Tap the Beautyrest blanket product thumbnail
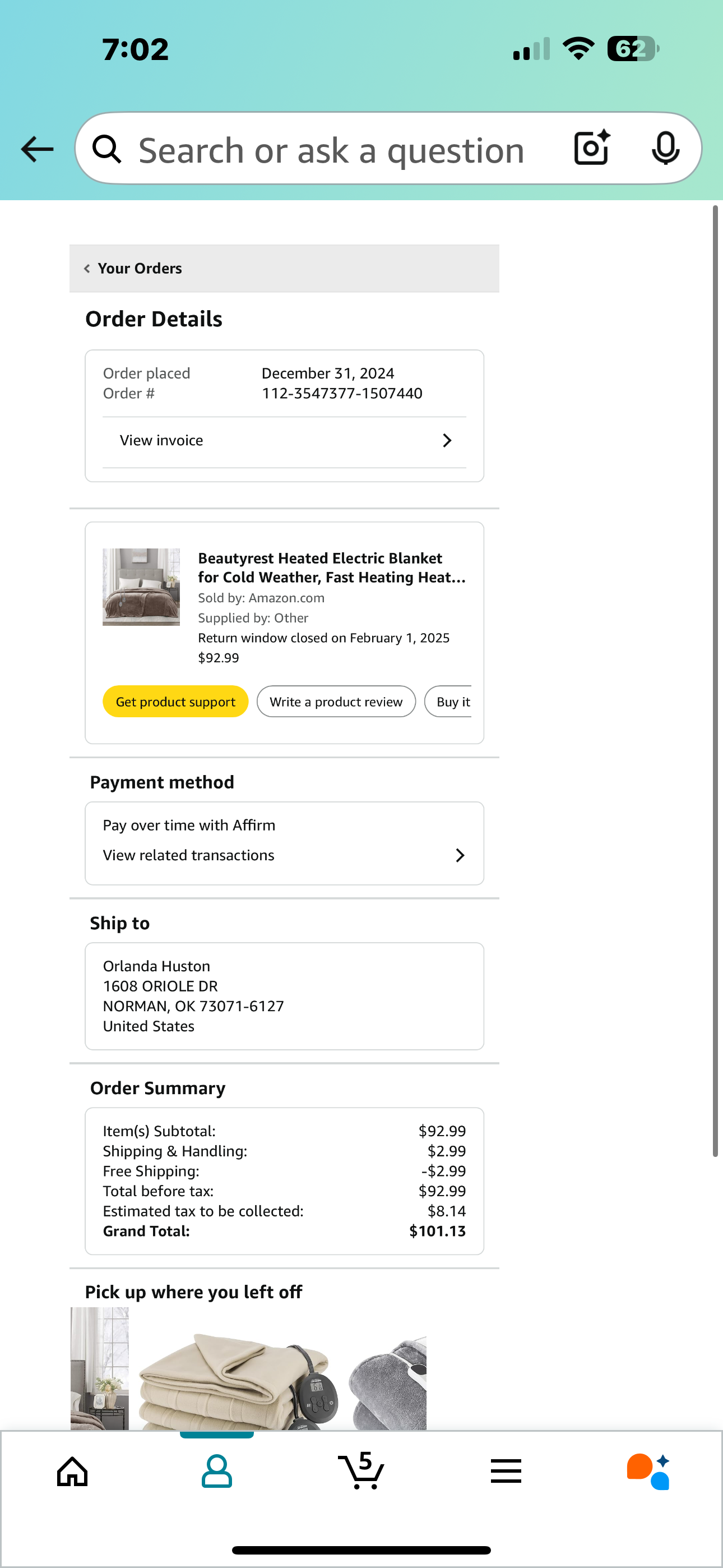Image resolution: width=723 pixels, height=1568 pixels. coord(141,587)
